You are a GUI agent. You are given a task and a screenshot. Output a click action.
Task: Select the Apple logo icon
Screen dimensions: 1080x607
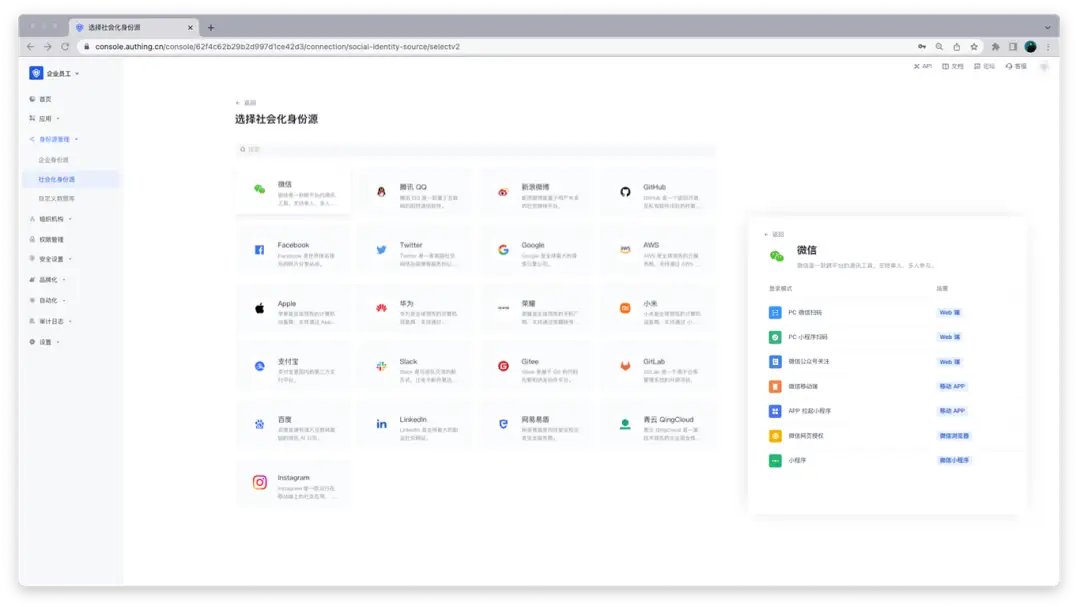coord(260,308)
